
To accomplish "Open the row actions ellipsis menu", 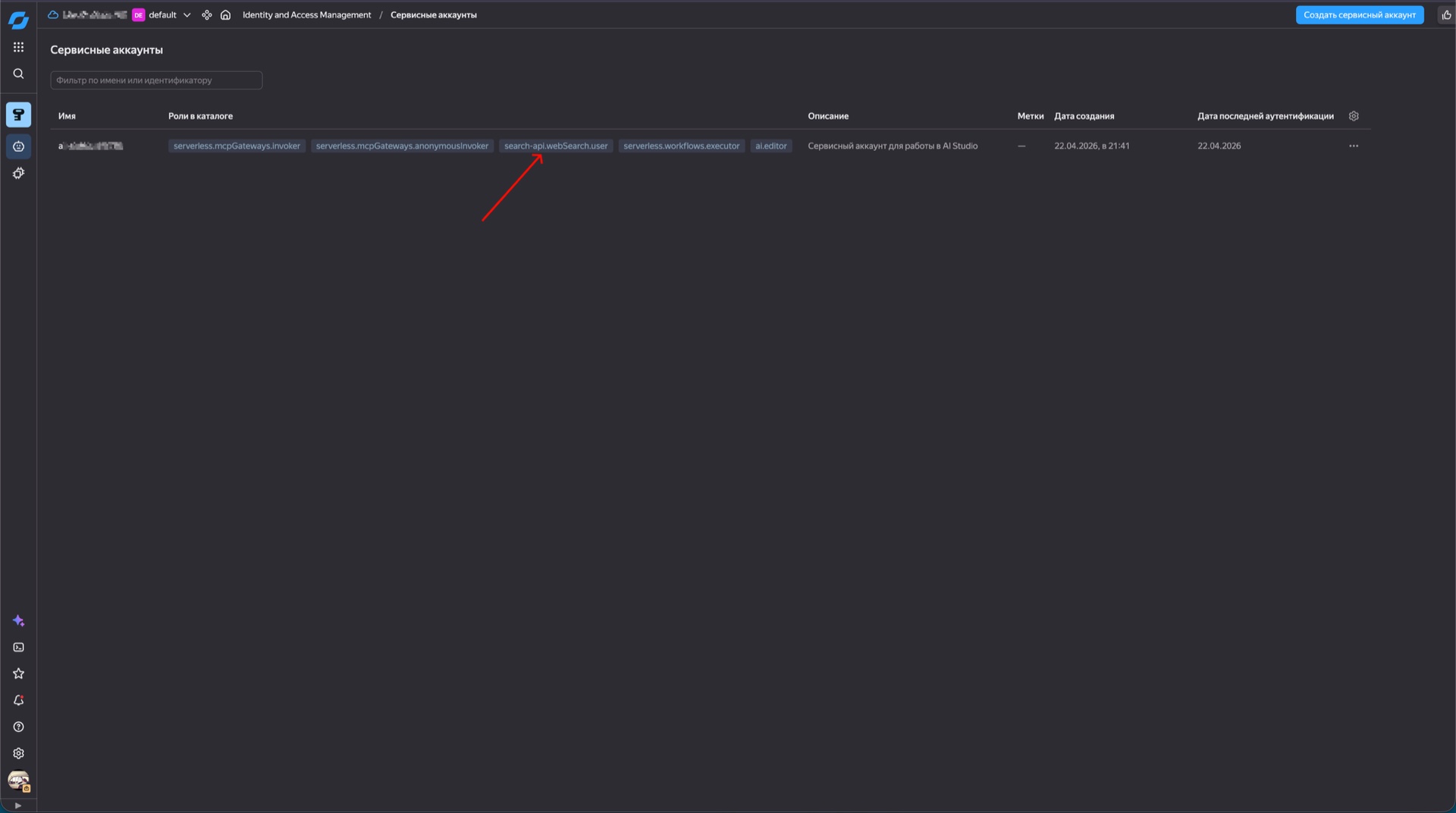I will (x=1354, y=146).
